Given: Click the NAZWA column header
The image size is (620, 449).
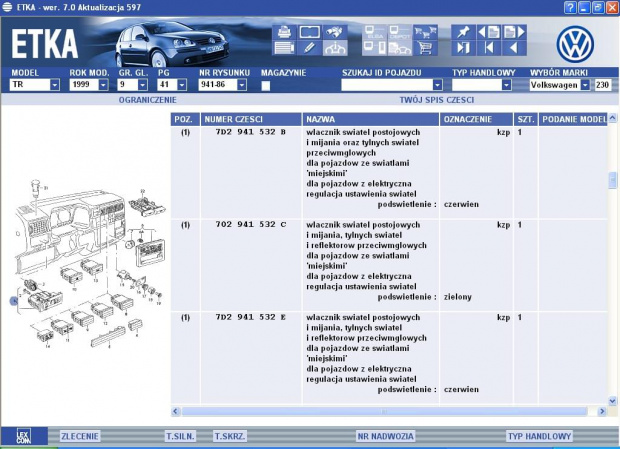Looking at the screenshot, I should pos(371,119).
